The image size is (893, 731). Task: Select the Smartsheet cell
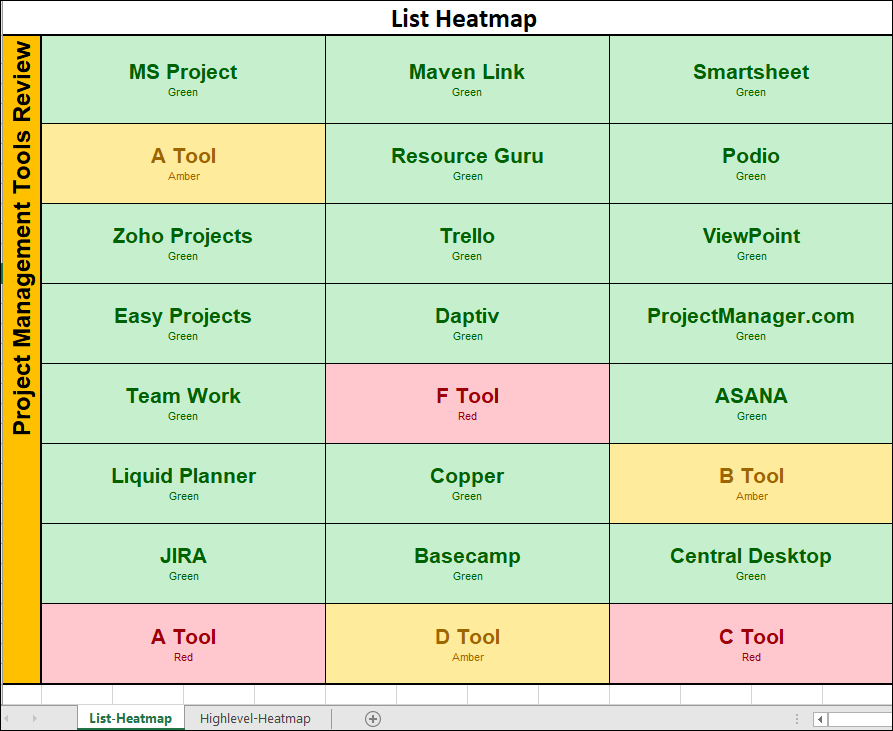tap(751, 79)
